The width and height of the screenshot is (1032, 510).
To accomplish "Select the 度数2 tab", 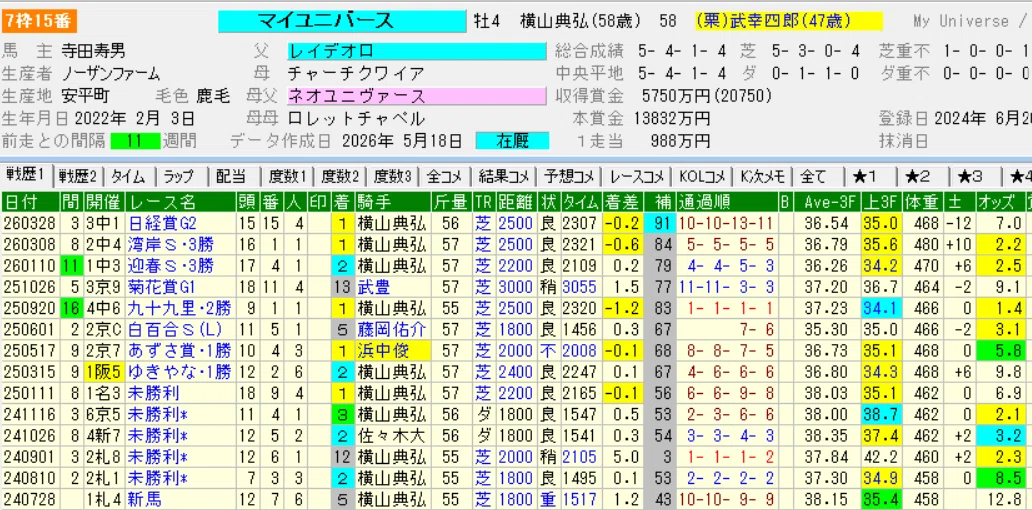I will (339, 176).
